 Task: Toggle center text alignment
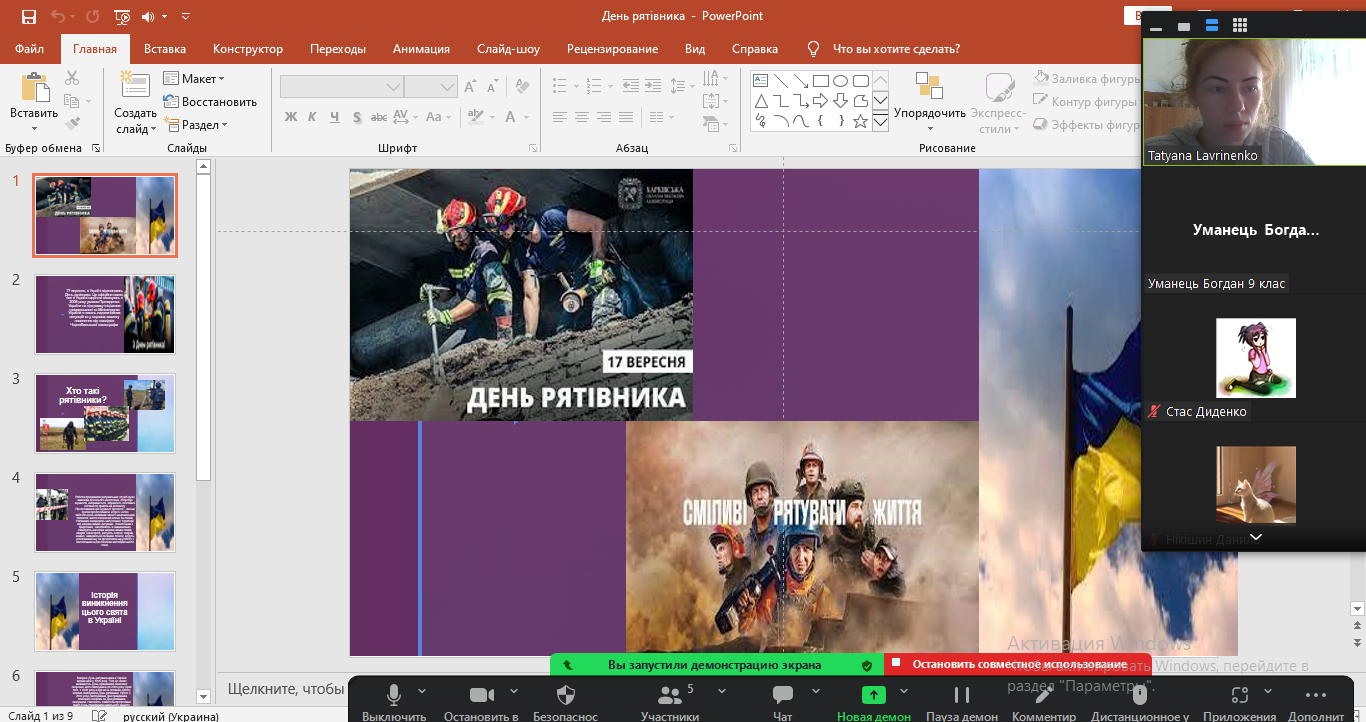[x=582, y=117]
